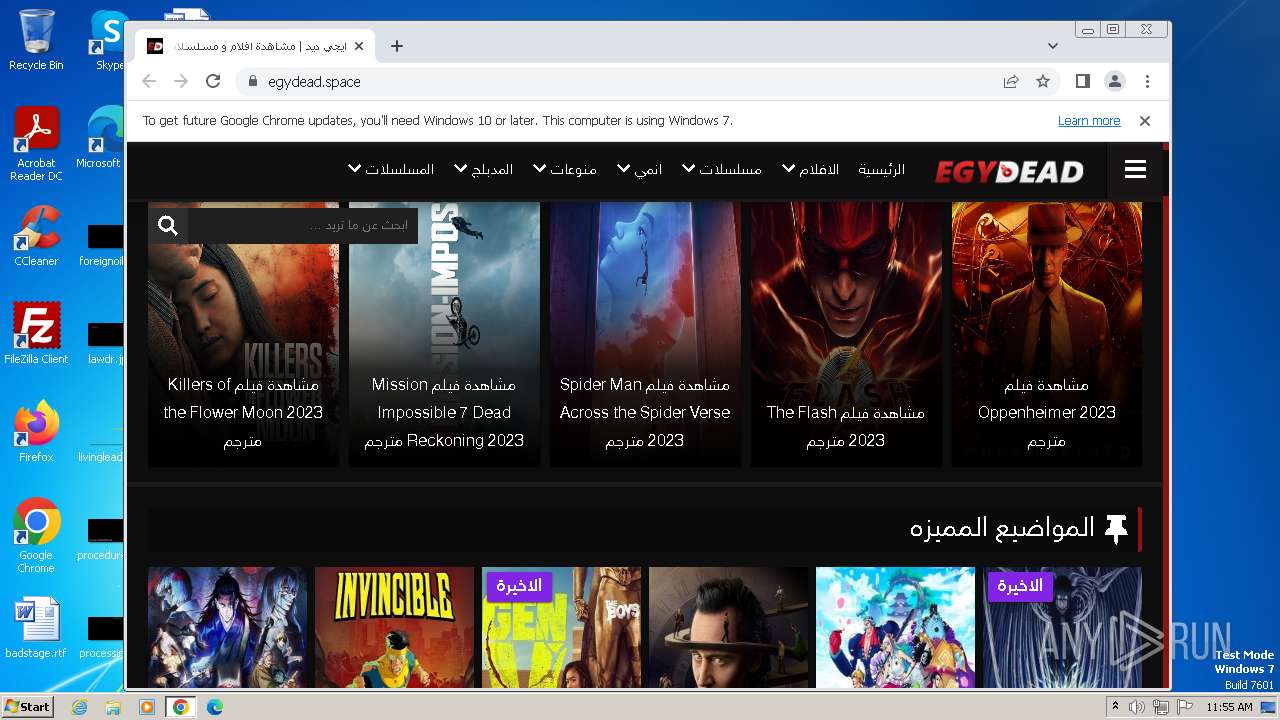Screen dimensions: 1280x720
Task: Expand the مسلسلات dropdown menu
Action: click(721, 170)
